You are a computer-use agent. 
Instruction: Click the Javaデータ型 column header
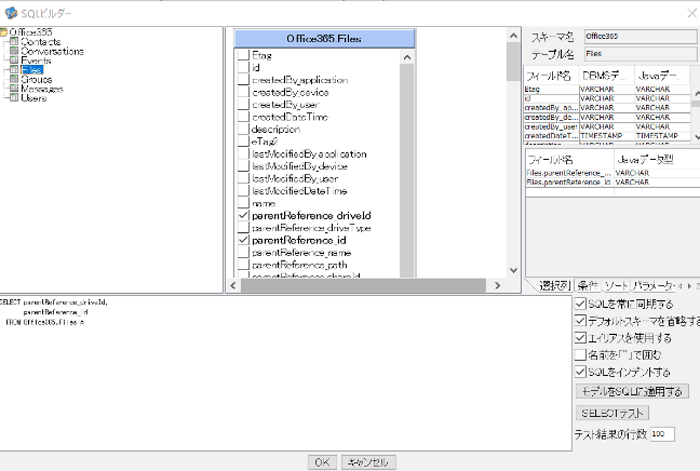point(657,159)
